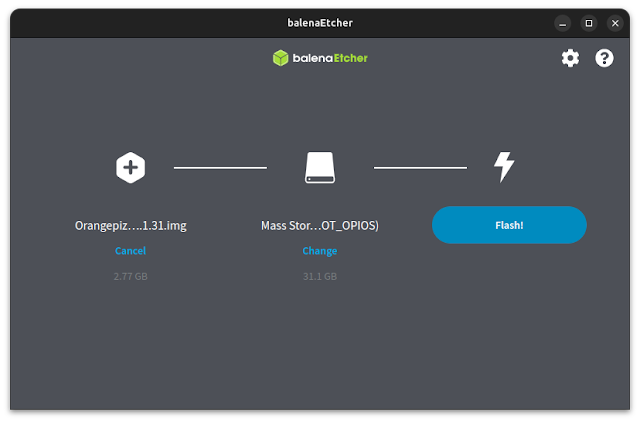Screen dimensions: 640x422
Task: Close the balenaEtcher window
Action: [615, 23]
